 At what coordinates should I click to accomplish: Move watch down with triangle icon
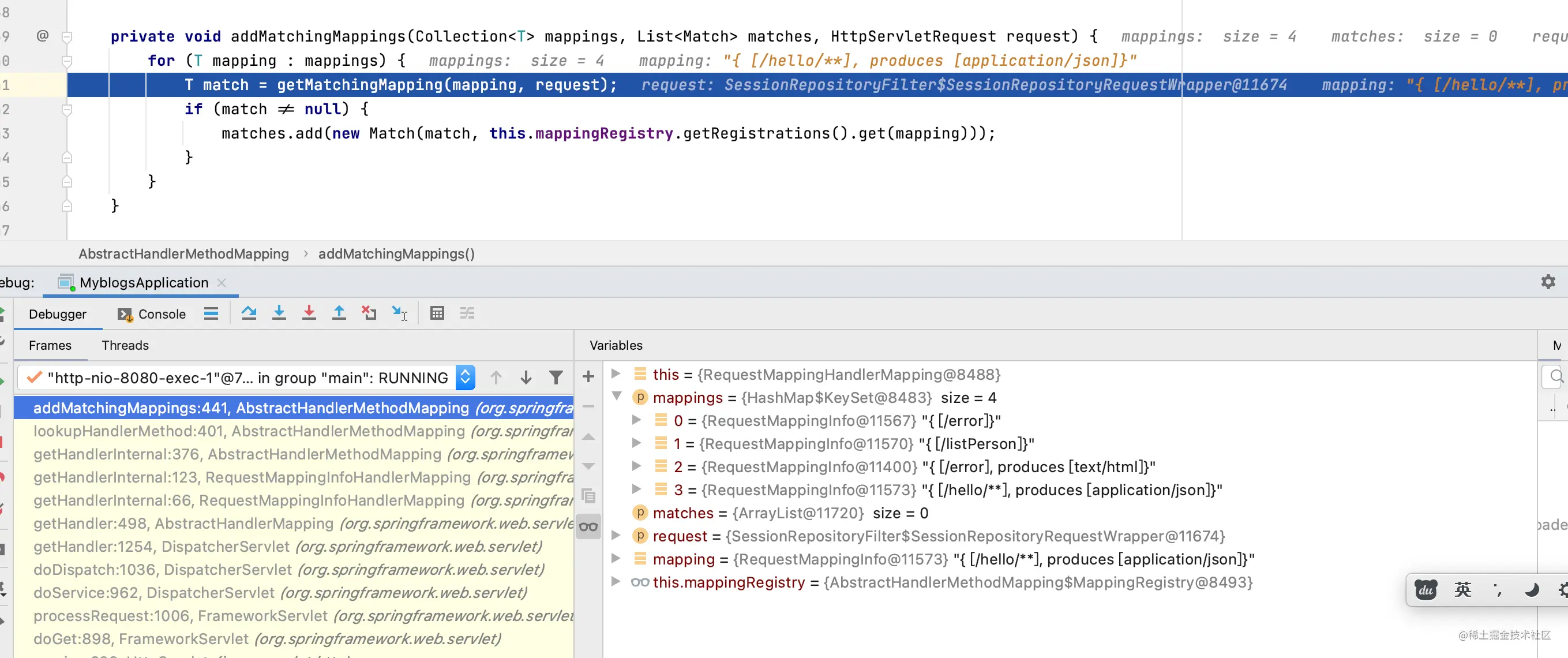[x=588, y=466]
